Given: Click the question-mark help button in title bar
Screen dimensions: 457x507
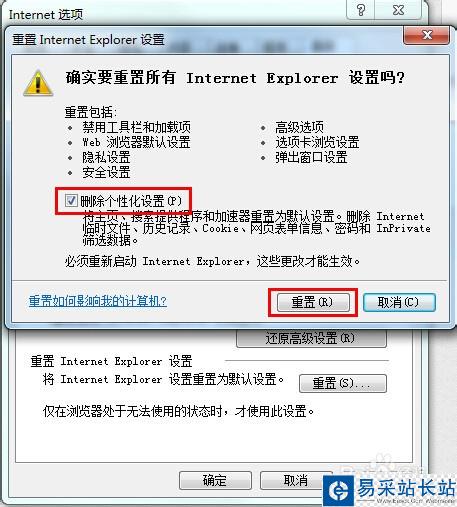Looking at the screenshot, I should click(x=361, y=10).
